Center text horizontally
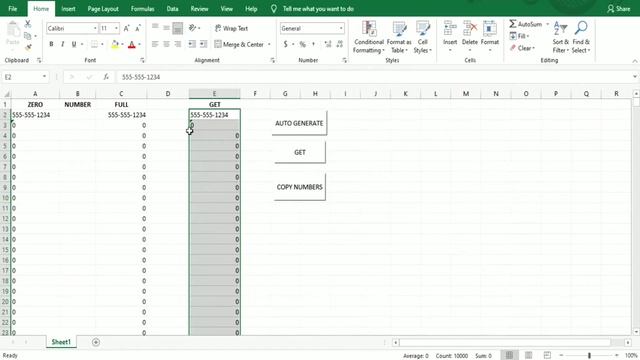Image resolution: width=640 pixels, height=360 pixels. click(x=166, y=44)
